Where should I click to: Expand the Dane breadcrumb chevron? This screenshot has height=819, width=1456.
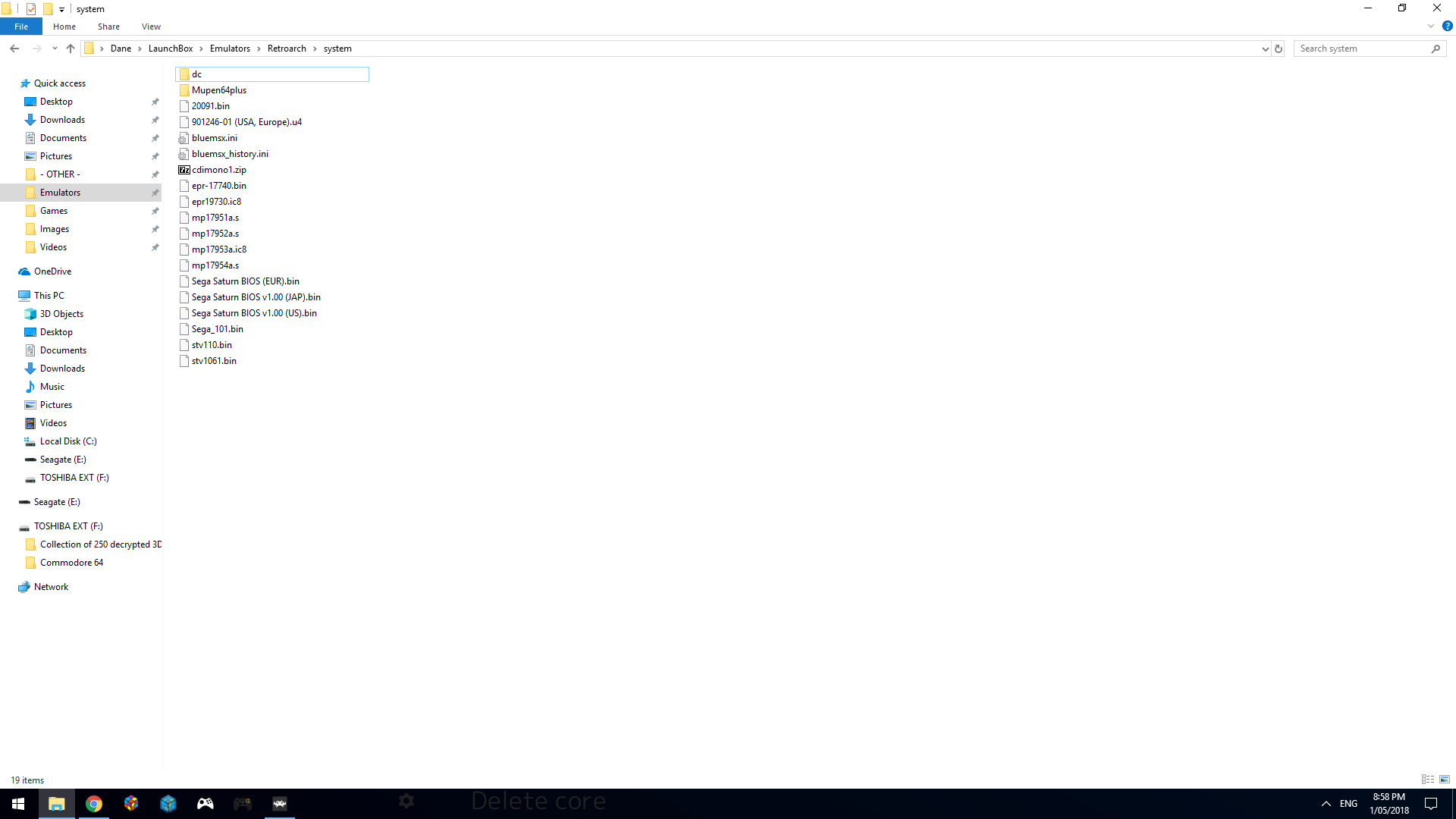point(140,49)
